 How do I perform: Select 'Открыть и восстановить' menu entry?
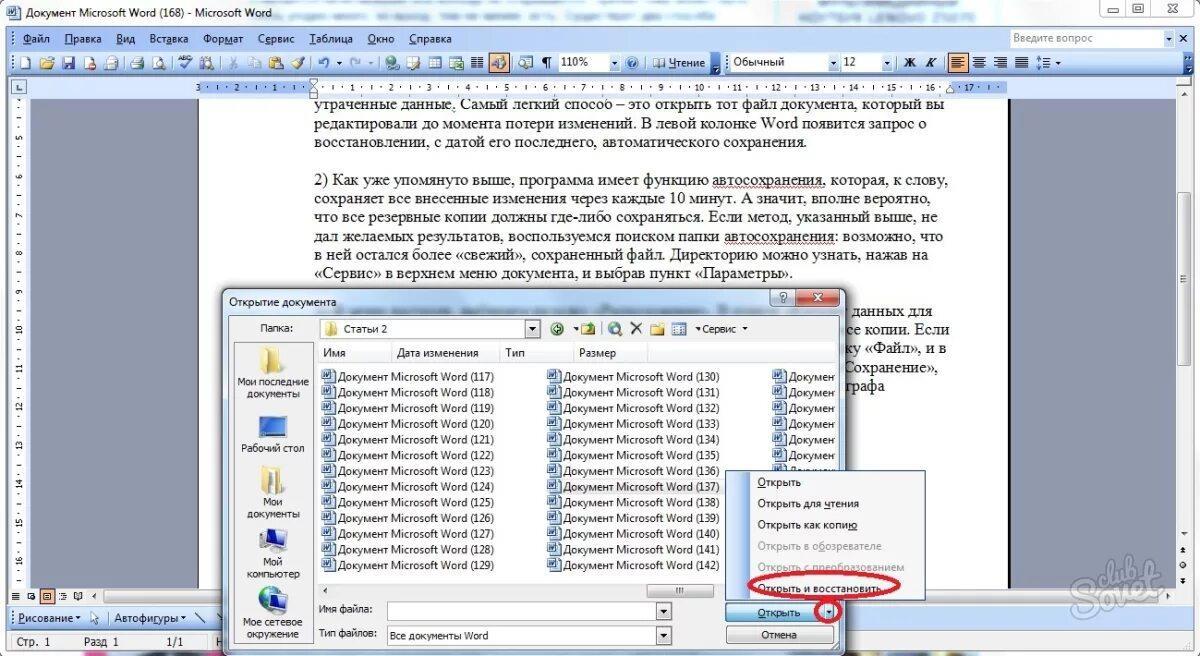click(819, 589)
